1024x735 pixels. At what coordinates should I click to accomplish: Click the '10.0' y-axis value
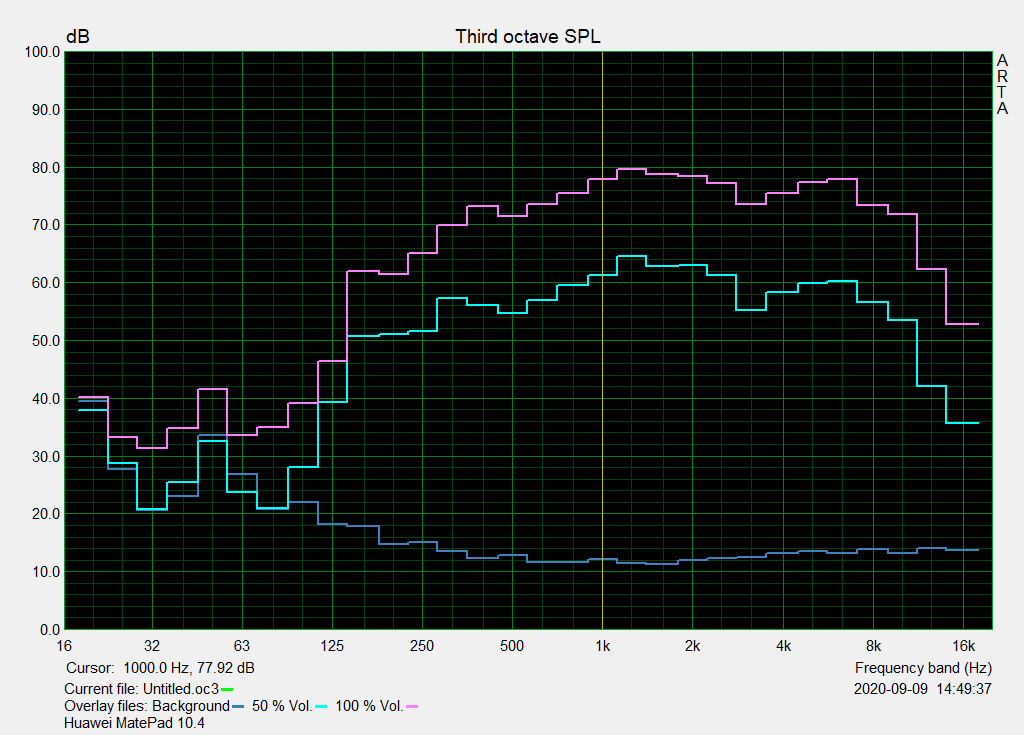46,572
